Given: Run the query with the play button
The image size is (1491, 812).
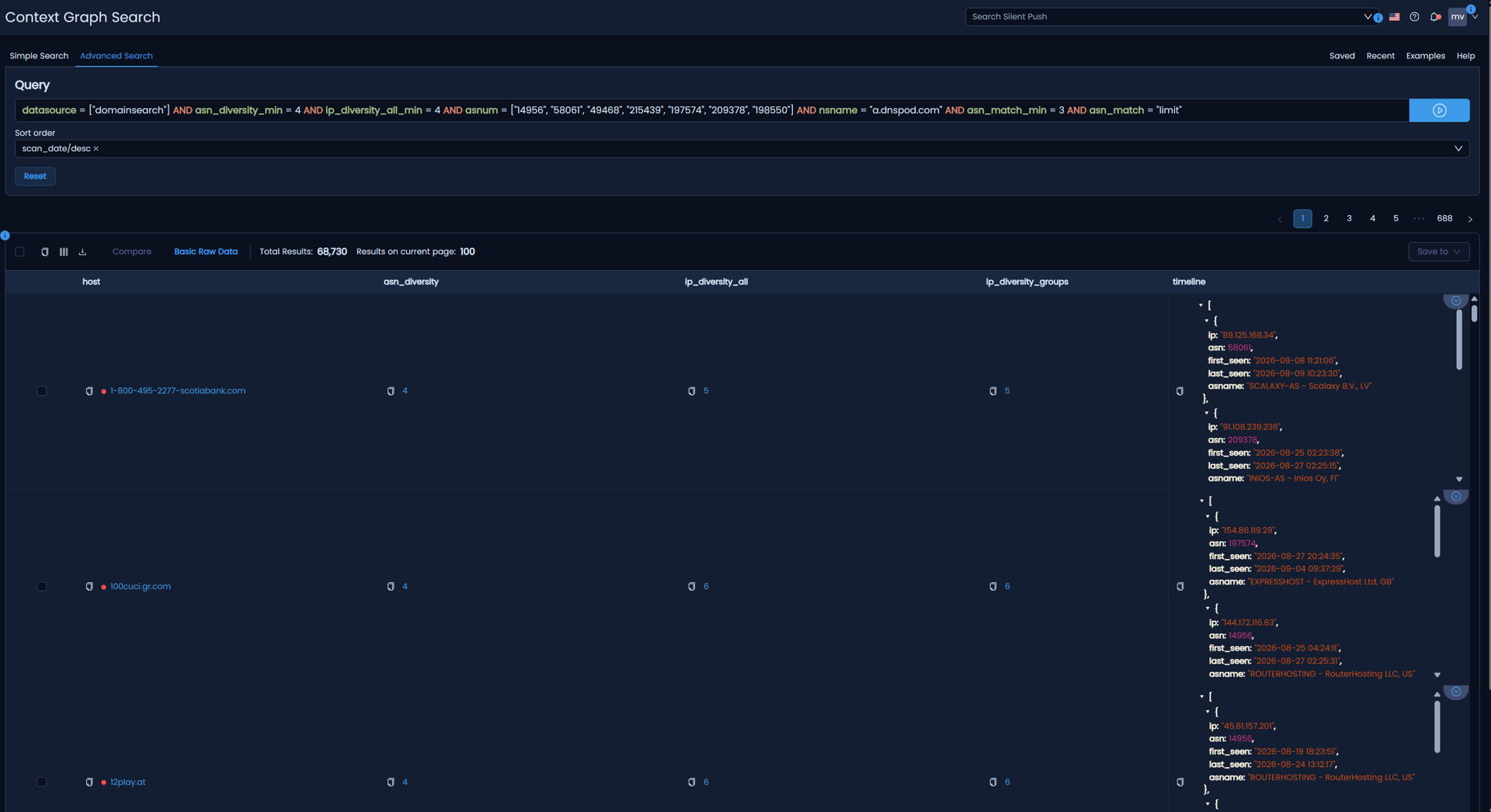Looking at the screenshot, I should point(1439,110).
